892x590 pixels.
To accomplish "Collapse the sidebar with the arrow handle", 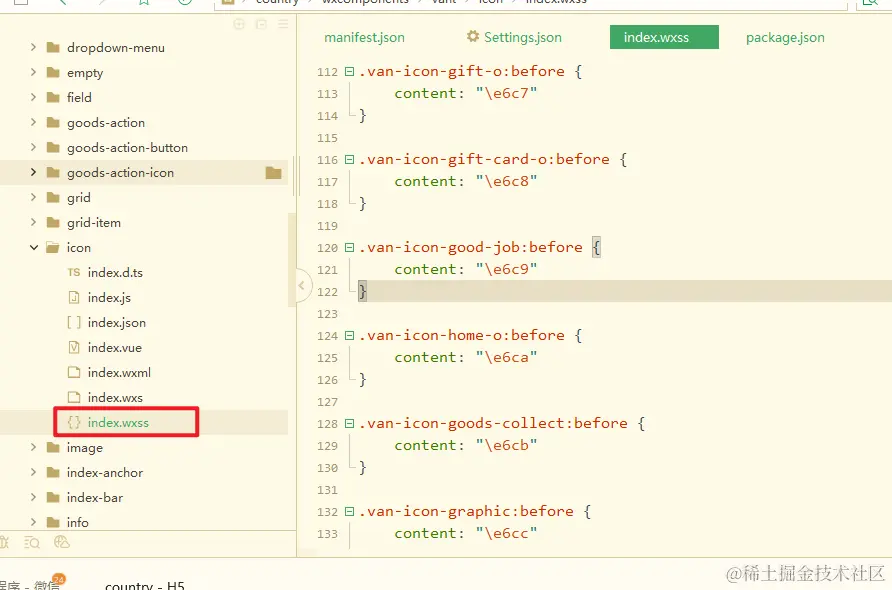I will tap(302, 285).
